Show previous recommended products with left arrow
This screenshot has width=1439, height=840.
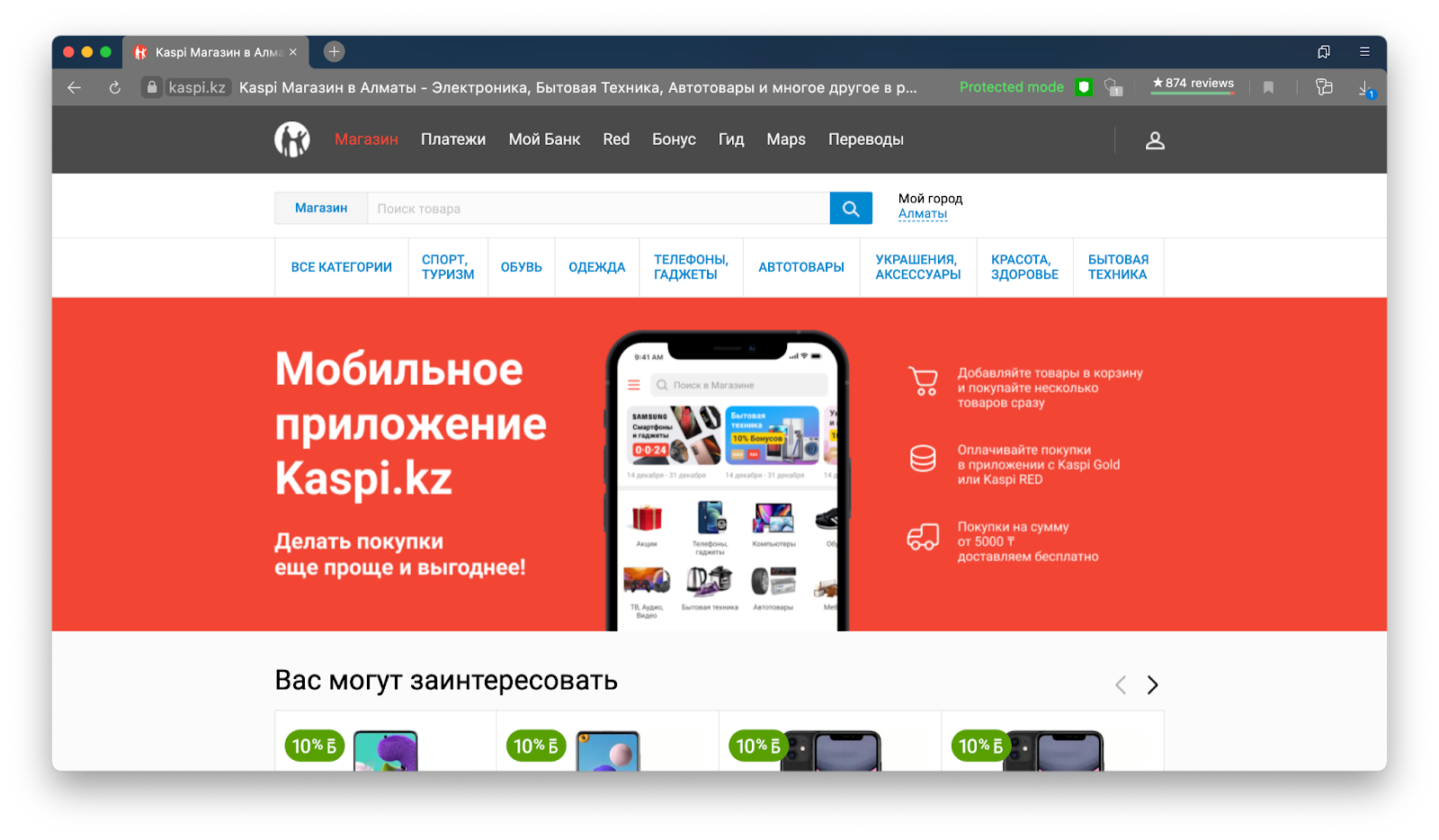(1121, 685)
